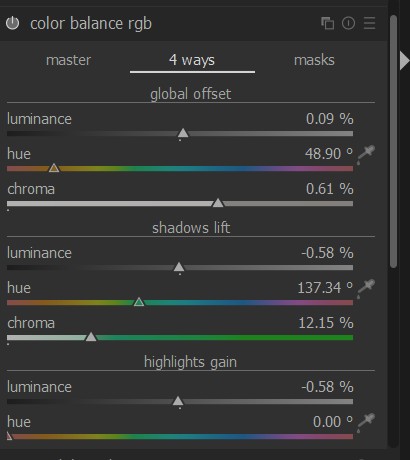Click the global offset hue slider
This screenshot has height=460, width=410.
pyautogui.click(x=180, y=169)
